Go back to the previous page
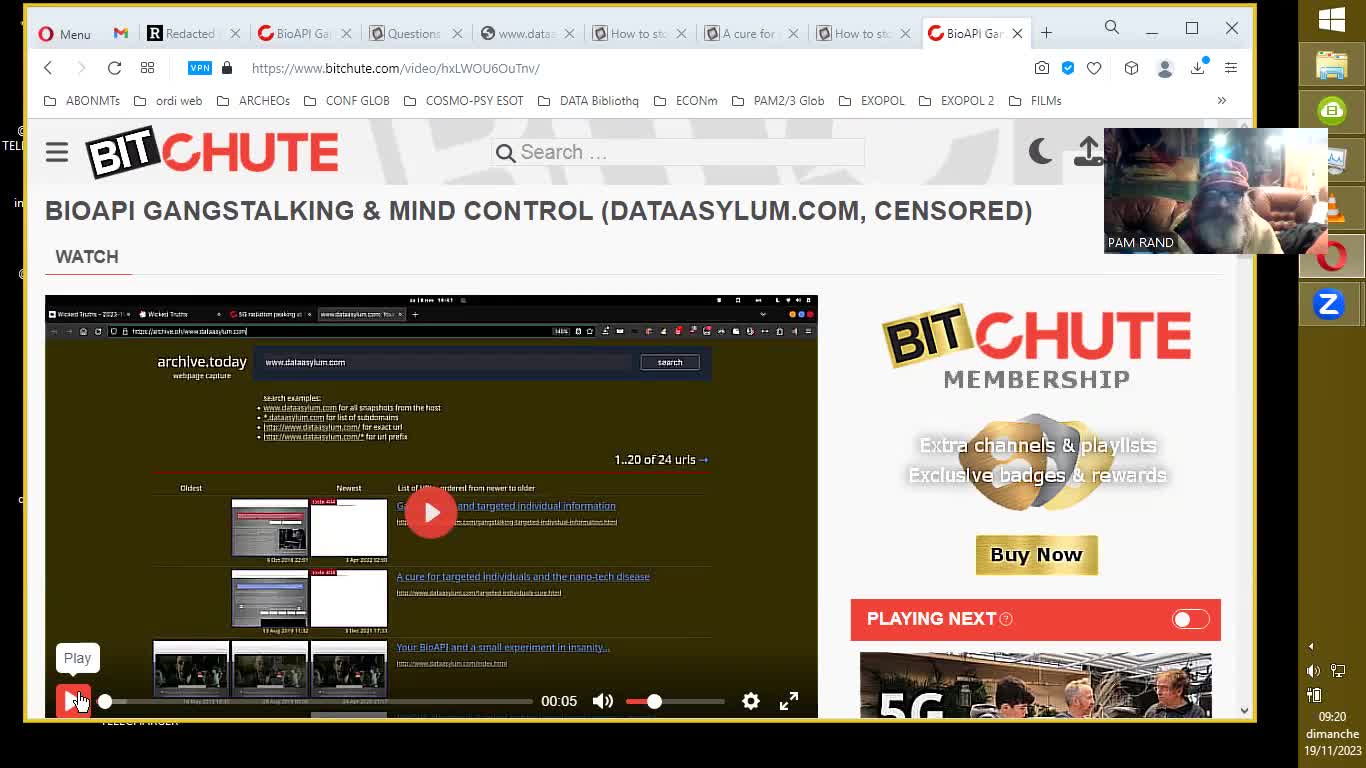Viewport: 1366px width, 768px height. click(48, 68)
